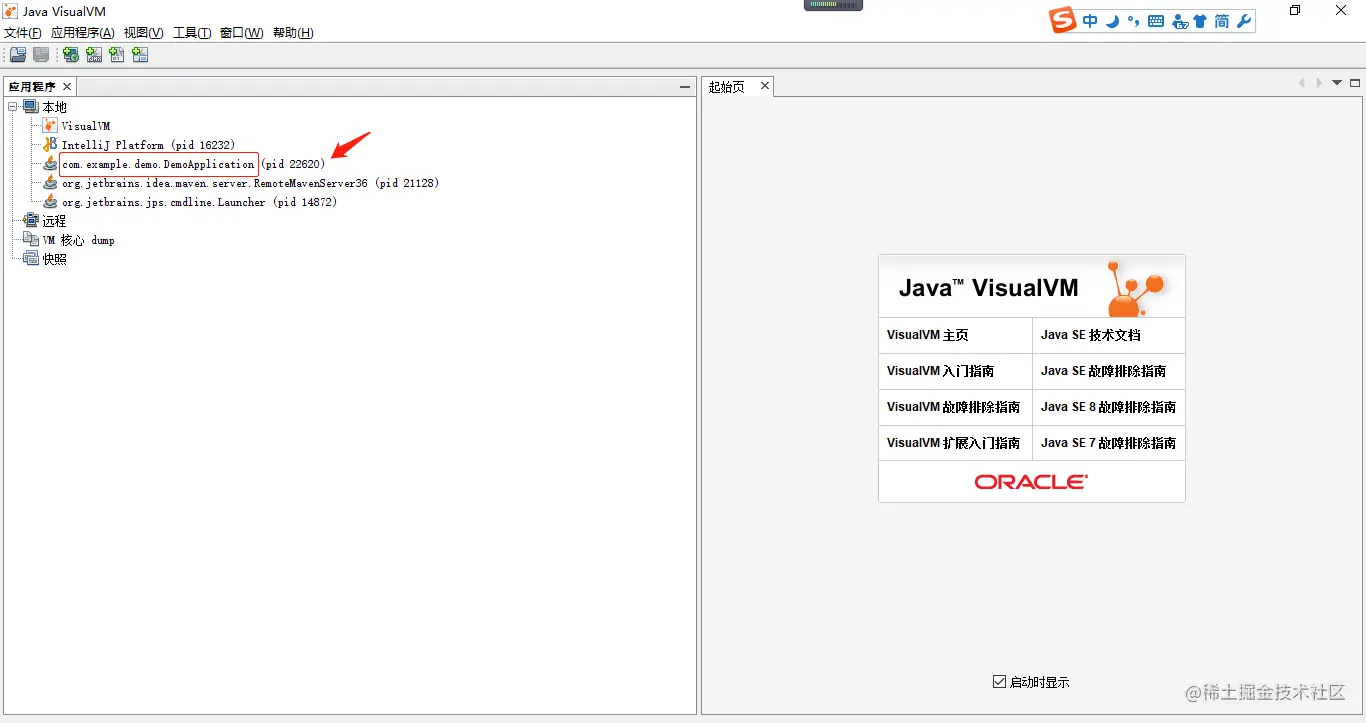This screenshot has height=723, width=1366.
Task: Open the 帮助(H) menu
Action: click(293, 33)
